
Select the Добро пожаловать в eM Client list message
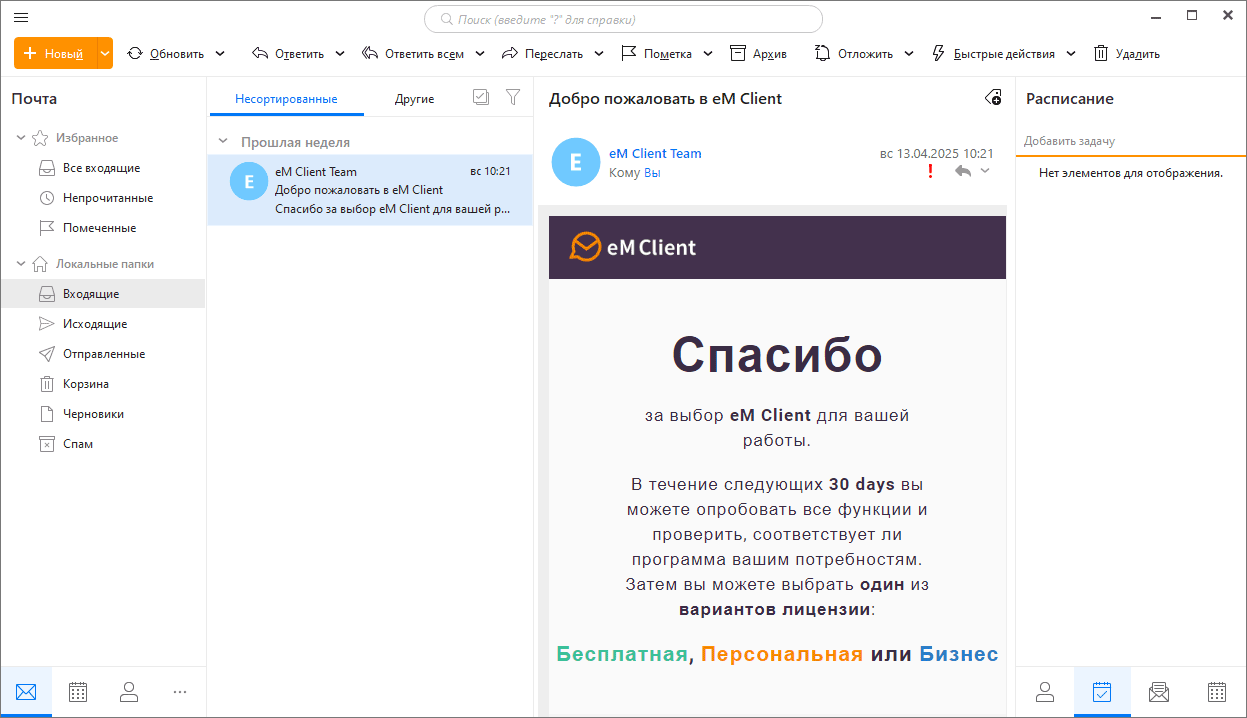click(x=370, y=190)
